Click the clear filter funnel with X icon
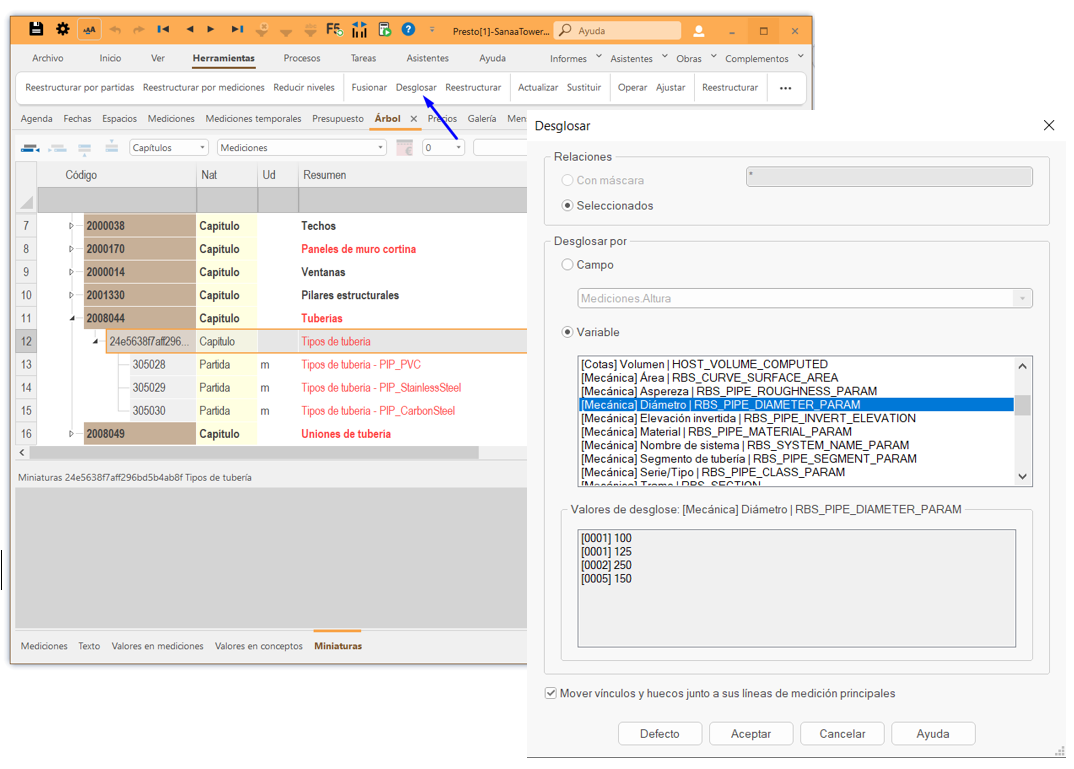This screenshot has height=769, width=1074. coord(262,29)
